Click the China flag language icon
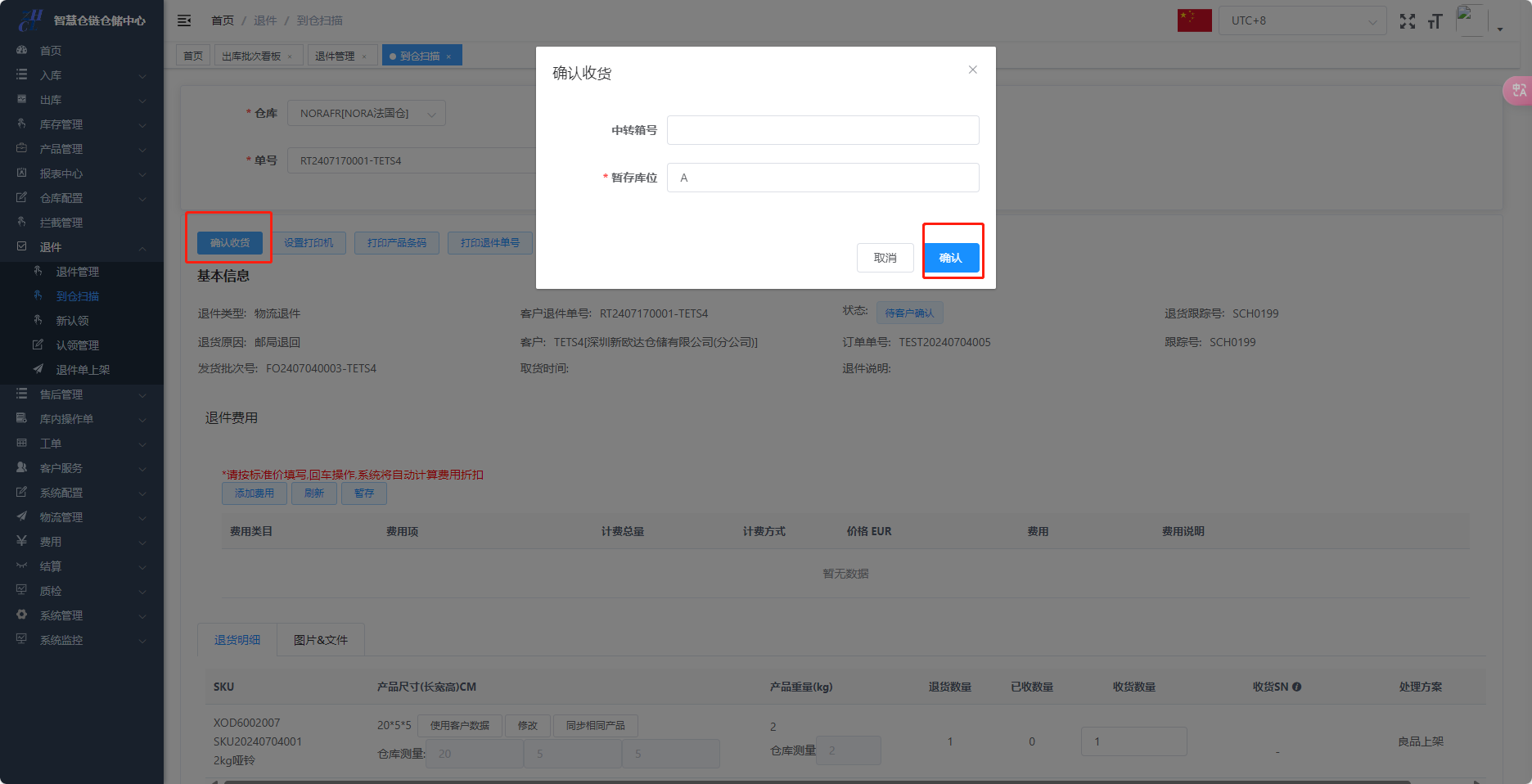Image resolution: width=1532 pixels, height=784 pixels. pos(1194,20)
